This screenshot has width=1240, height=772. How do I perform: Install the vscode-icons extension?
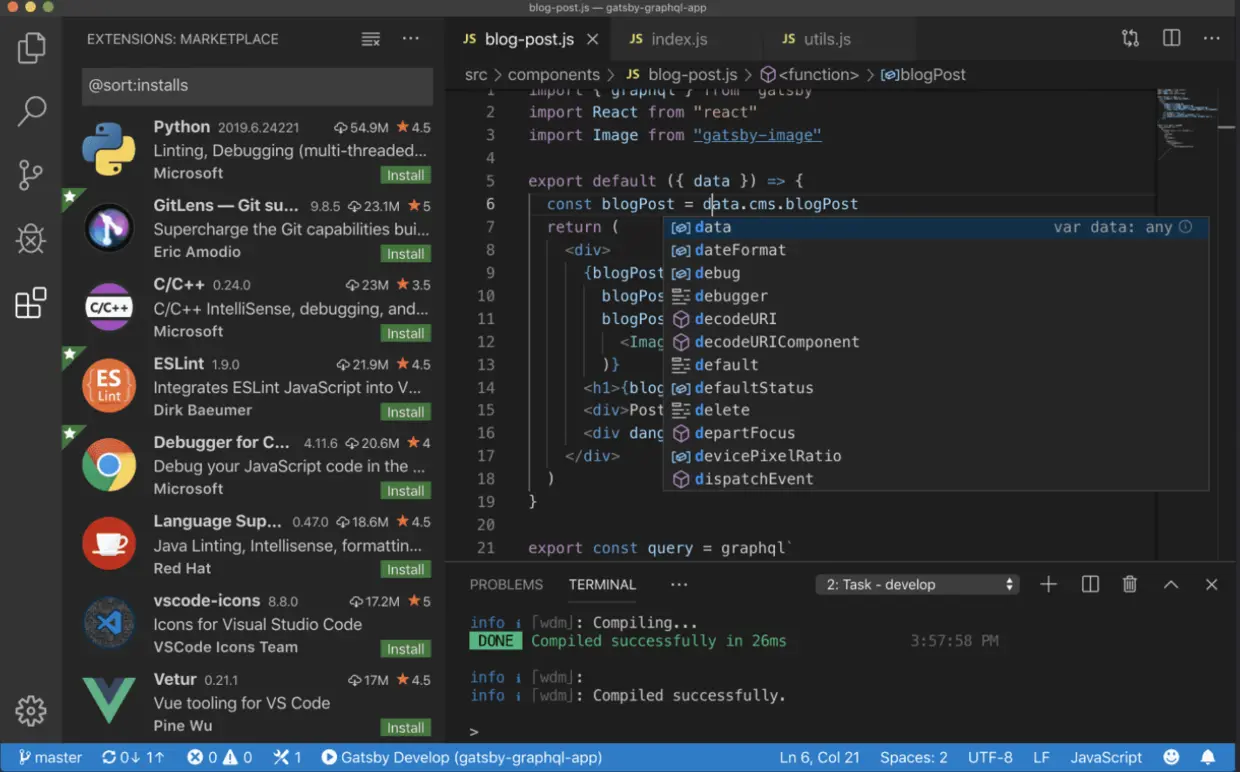click(x=405, y=649)
